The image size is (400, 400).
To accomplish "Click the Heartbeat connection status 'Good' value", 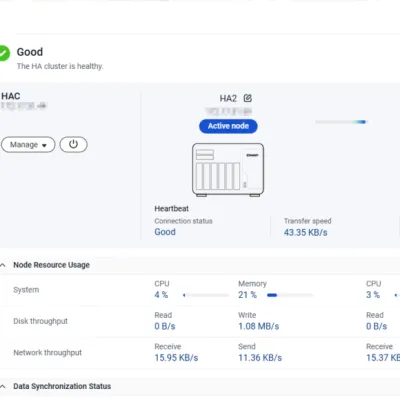I will [165, 232].
